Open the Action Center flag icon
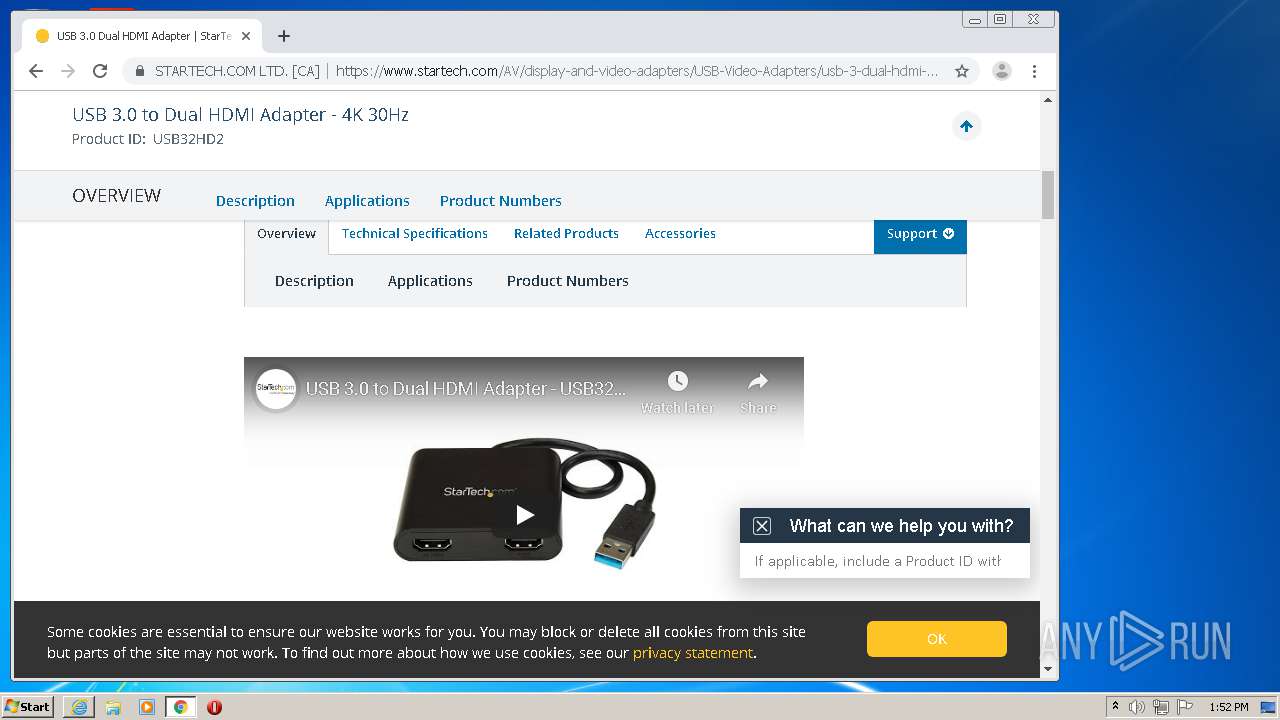Screen dimensions: 1280x720 [1185, 707]
